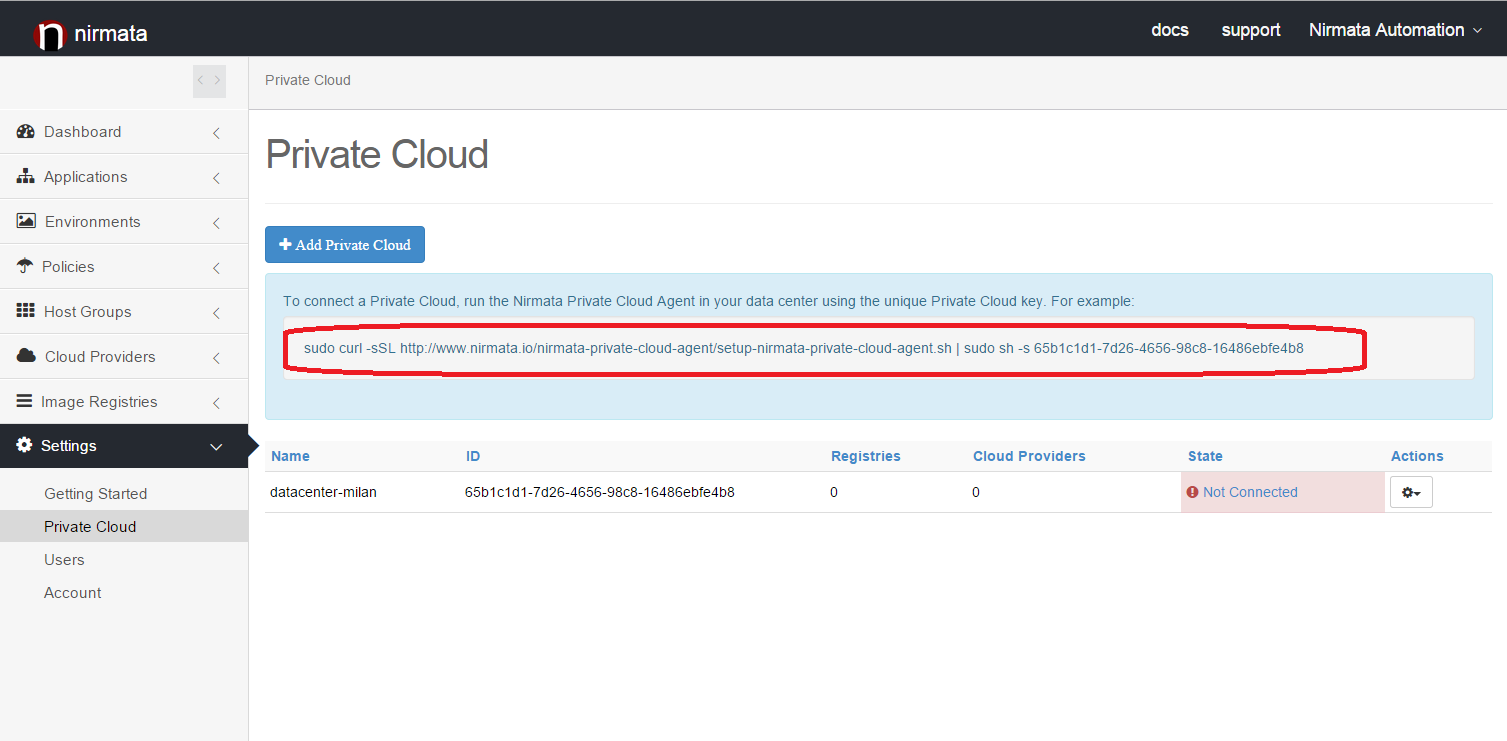Click the datacenter-milan name cell

323,492
